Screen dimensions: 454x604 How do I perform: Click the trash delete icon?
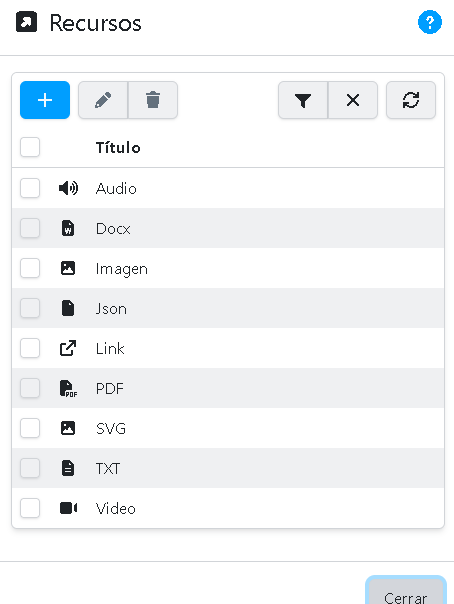tap(153, 100)
